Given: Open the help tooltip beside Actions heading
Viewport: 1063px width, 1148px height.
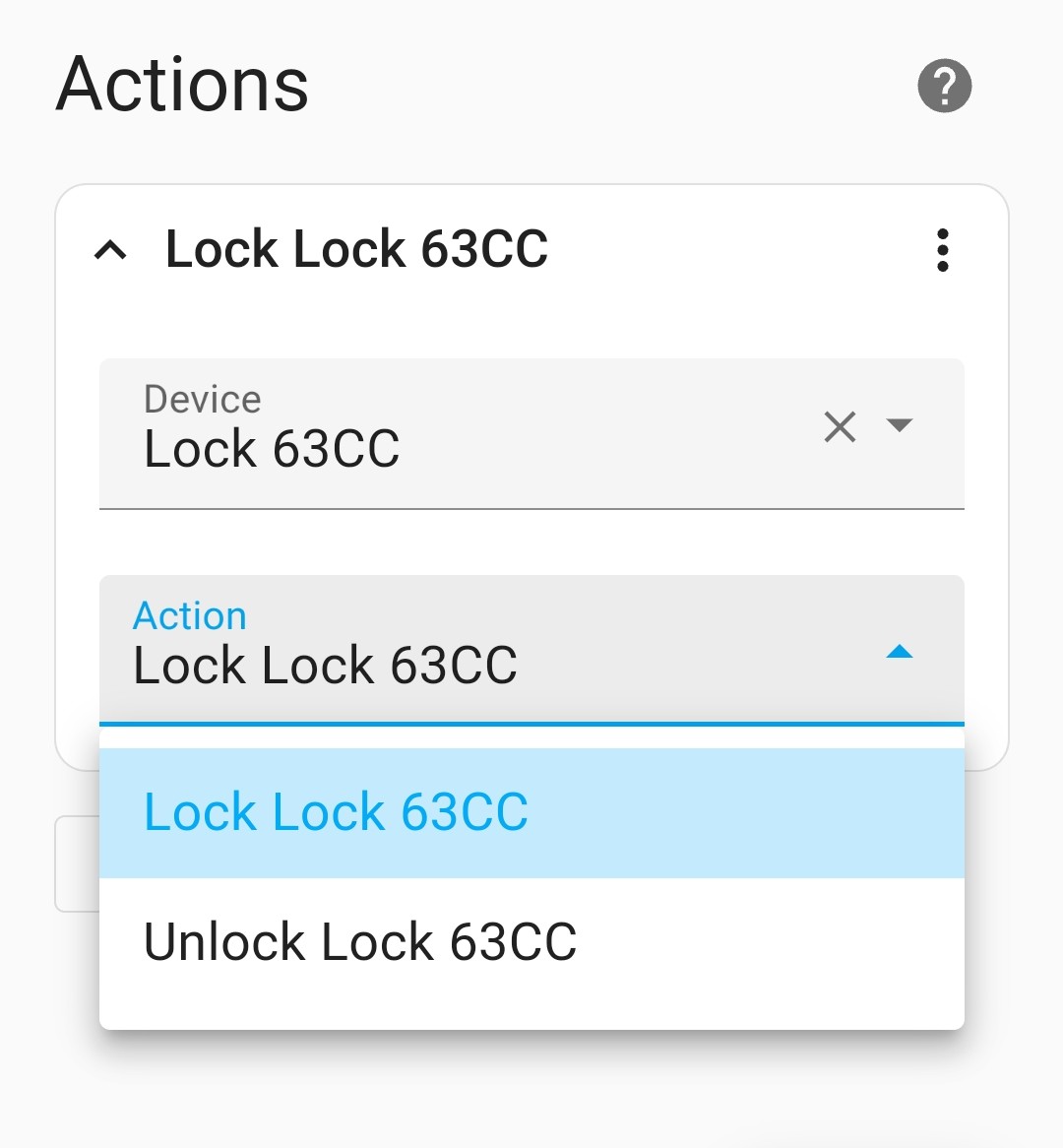Looking at the screenshot, I should pos(943,85).
